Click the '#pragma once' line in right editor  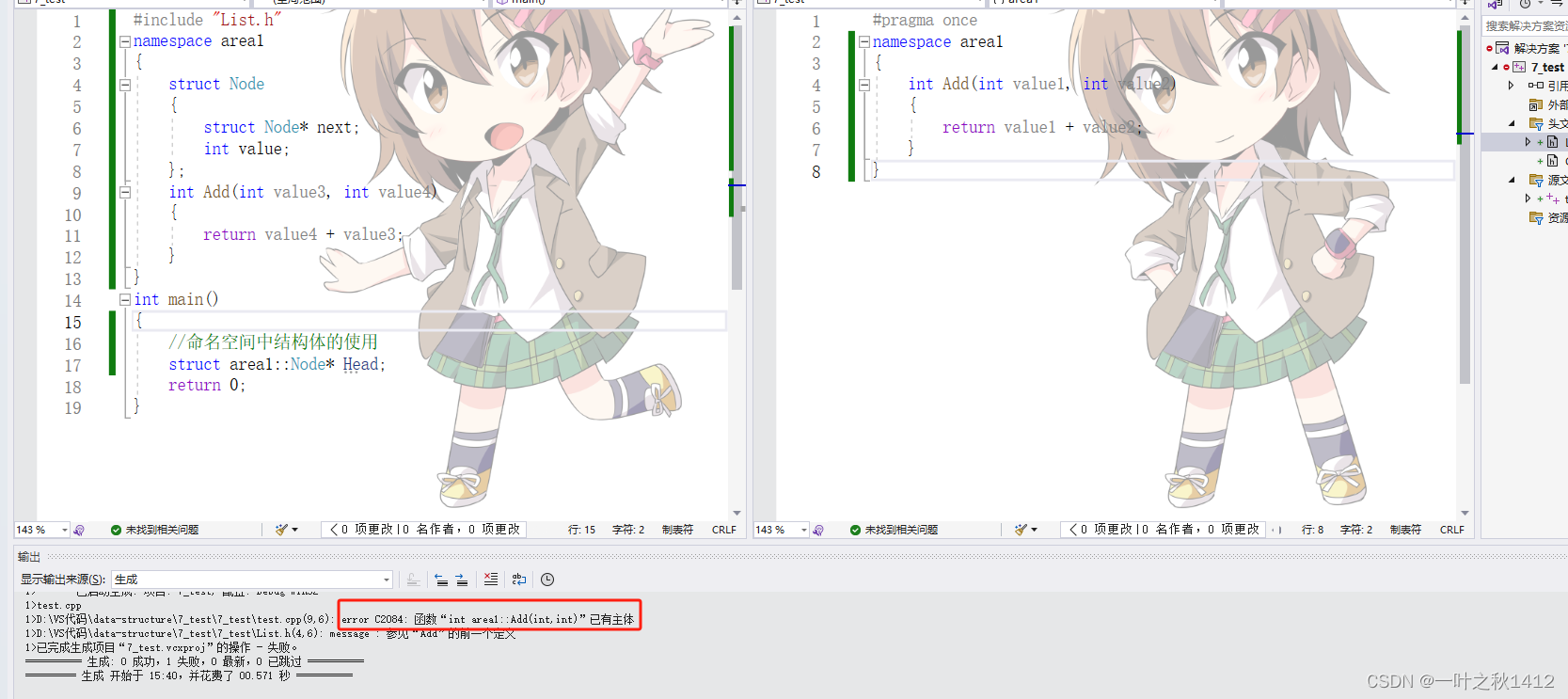[925, 21]
